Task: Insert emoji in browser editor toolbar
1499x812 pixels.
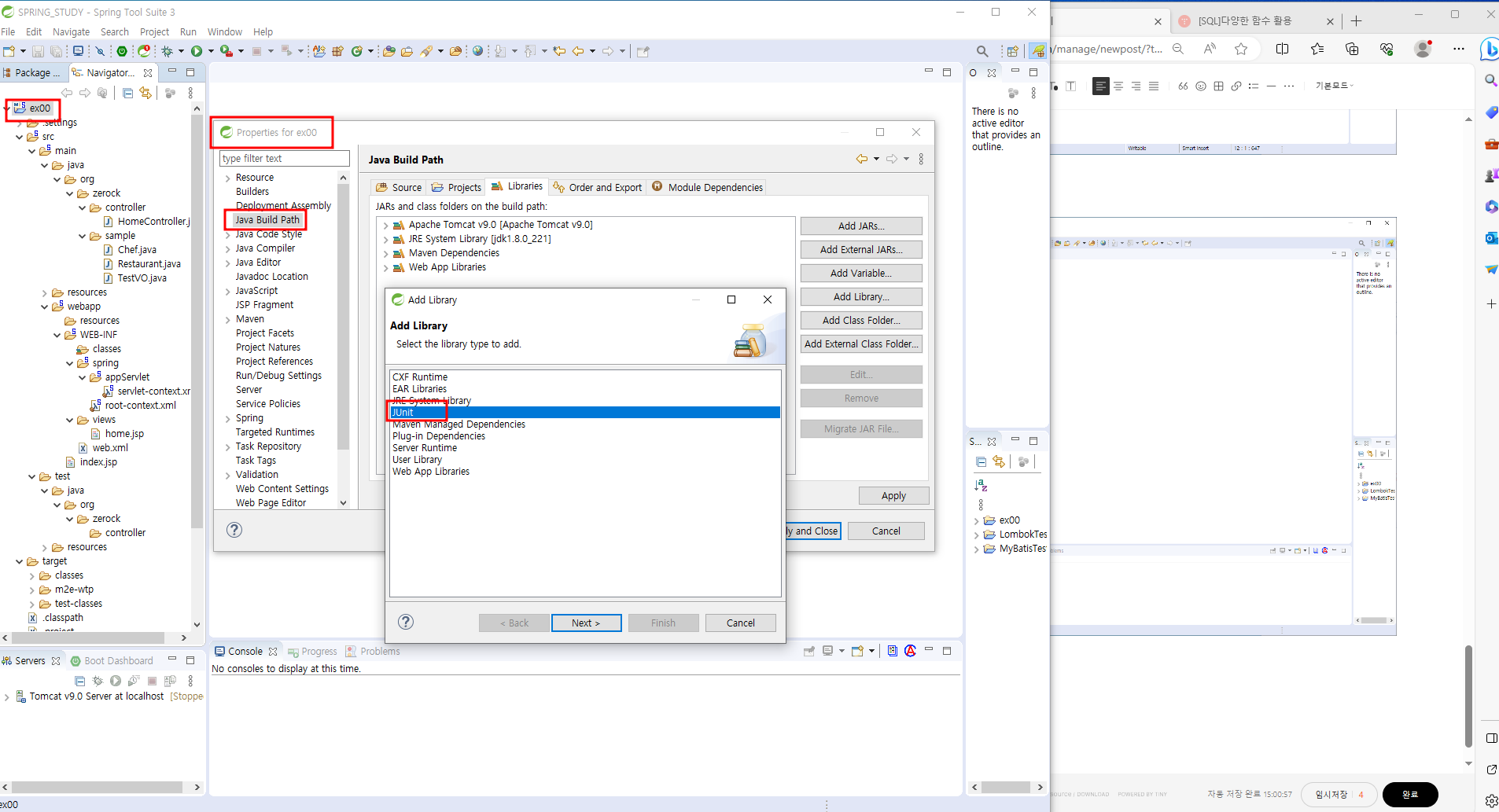Action: 1201,86
